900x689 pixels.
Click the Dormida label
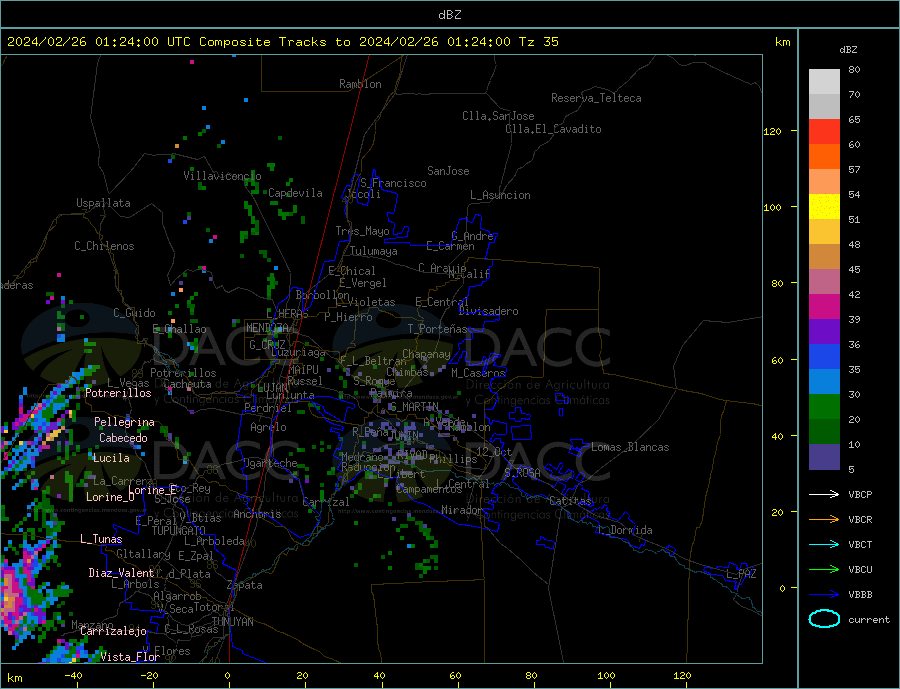(631, 531)
